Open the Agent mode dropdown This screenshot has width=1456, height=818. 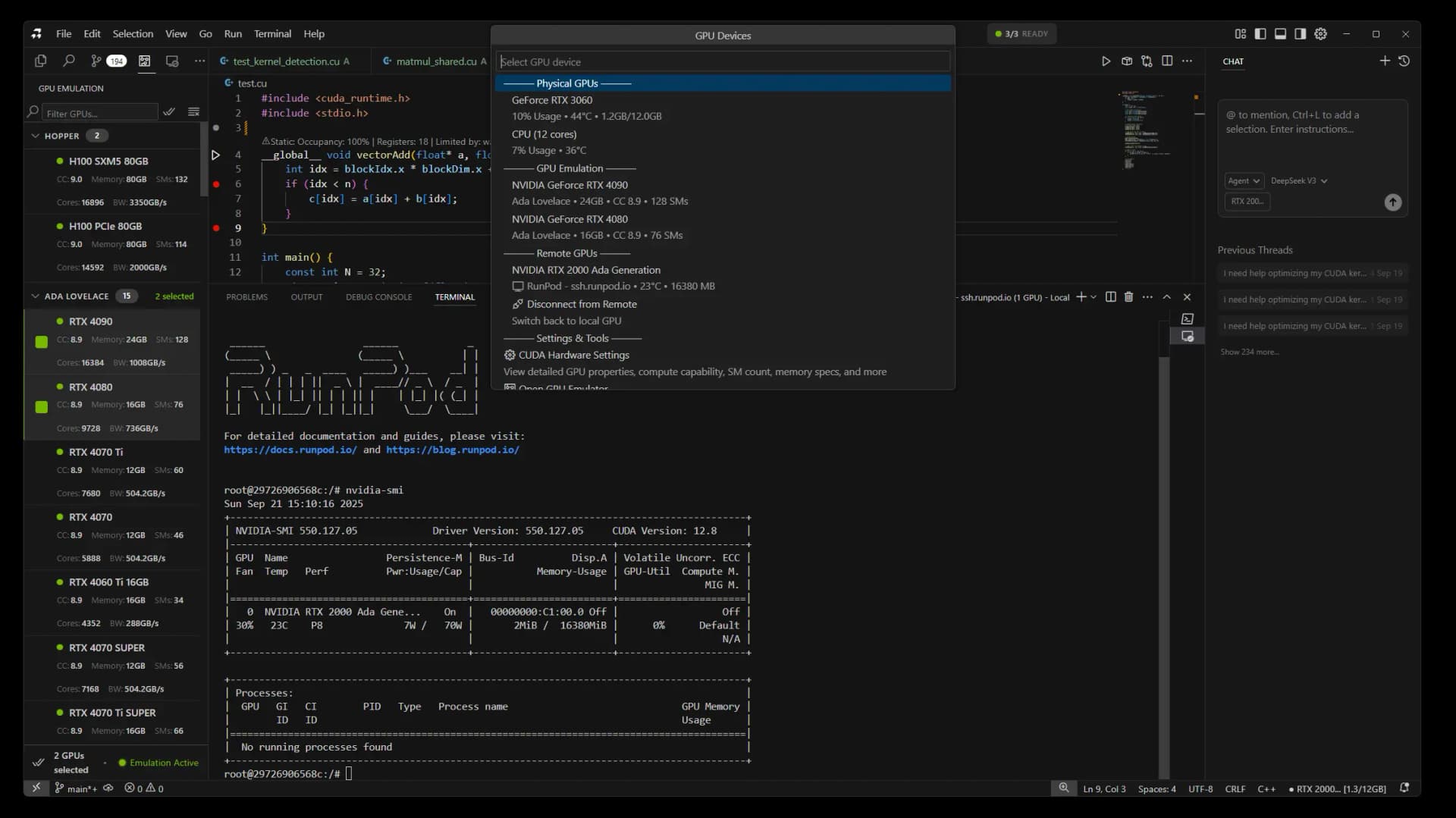1243,180
